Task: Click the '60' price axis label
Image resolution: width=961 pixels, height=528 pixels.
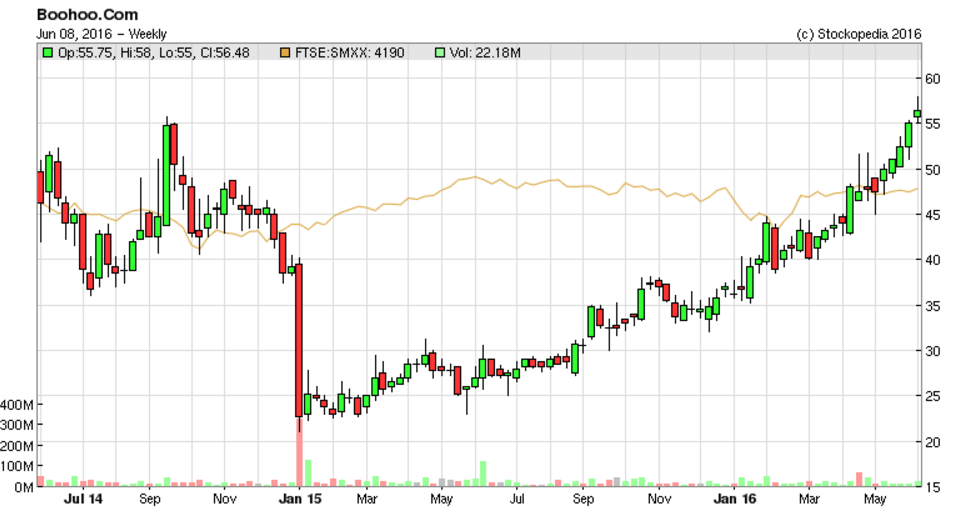Action: tap(932, 78)
